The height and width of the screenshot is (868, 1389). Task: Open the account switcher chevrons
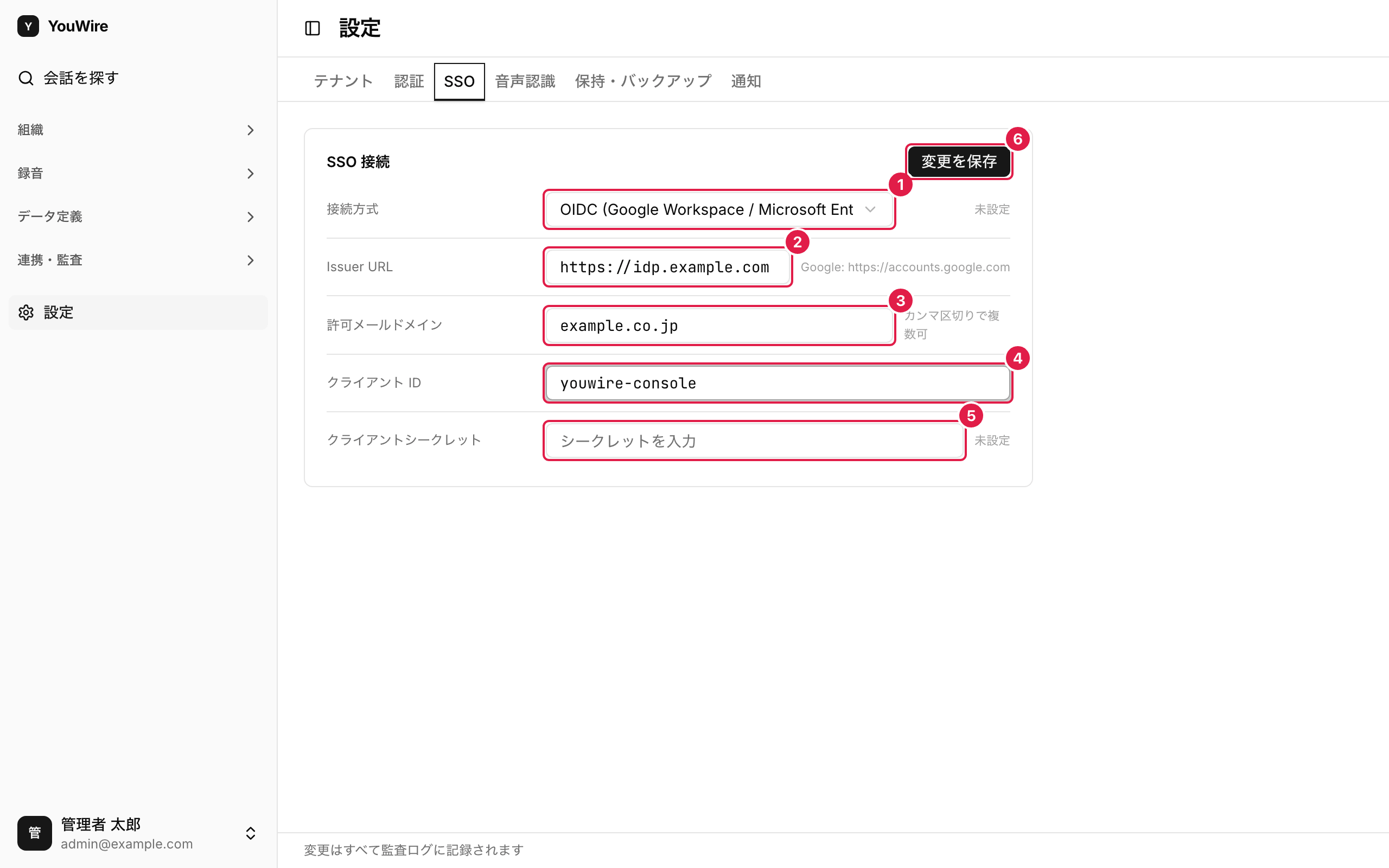tap(251, 833)
